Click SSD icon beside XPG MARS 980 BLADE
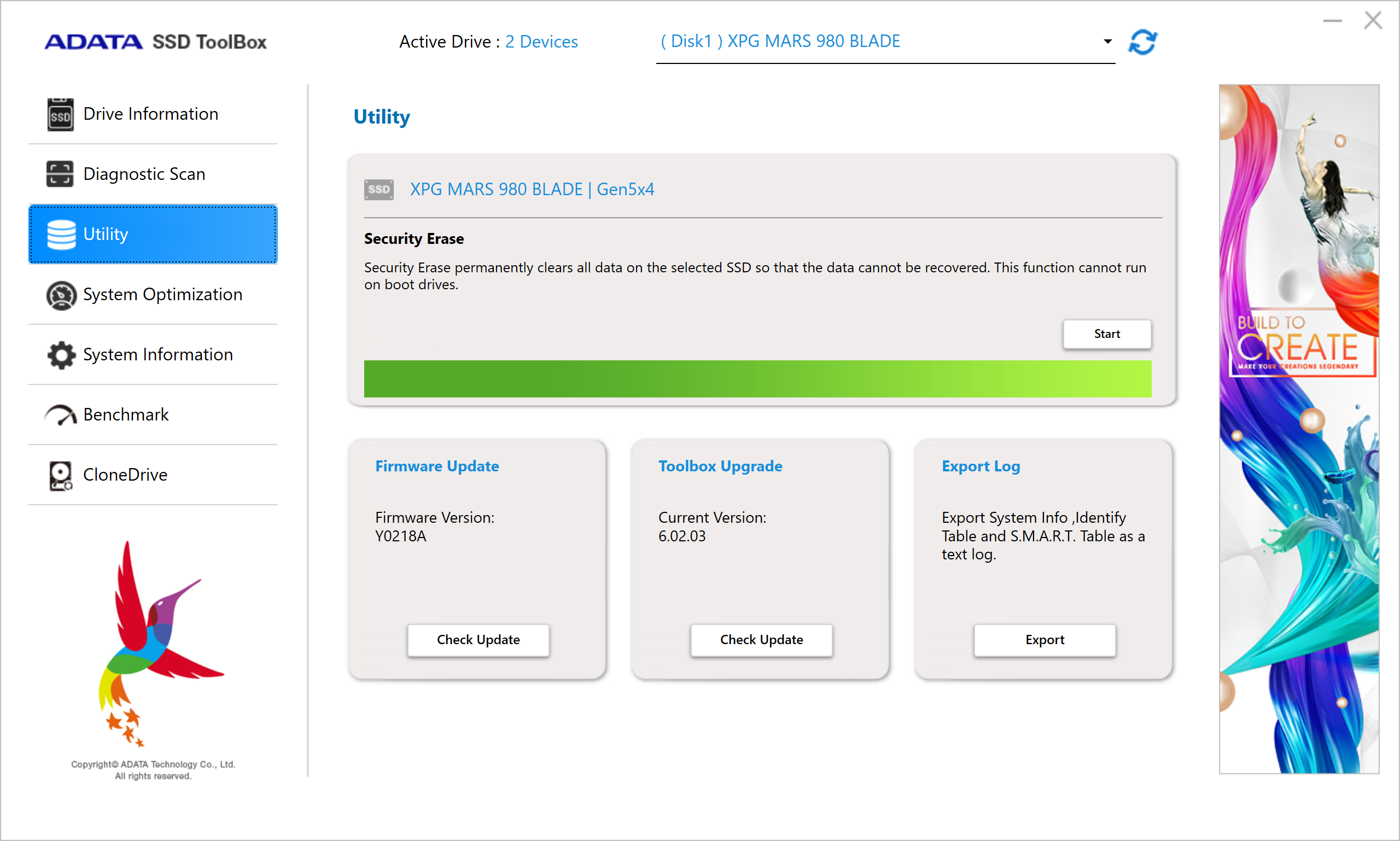1400x841 pixels. click(378, 189)
